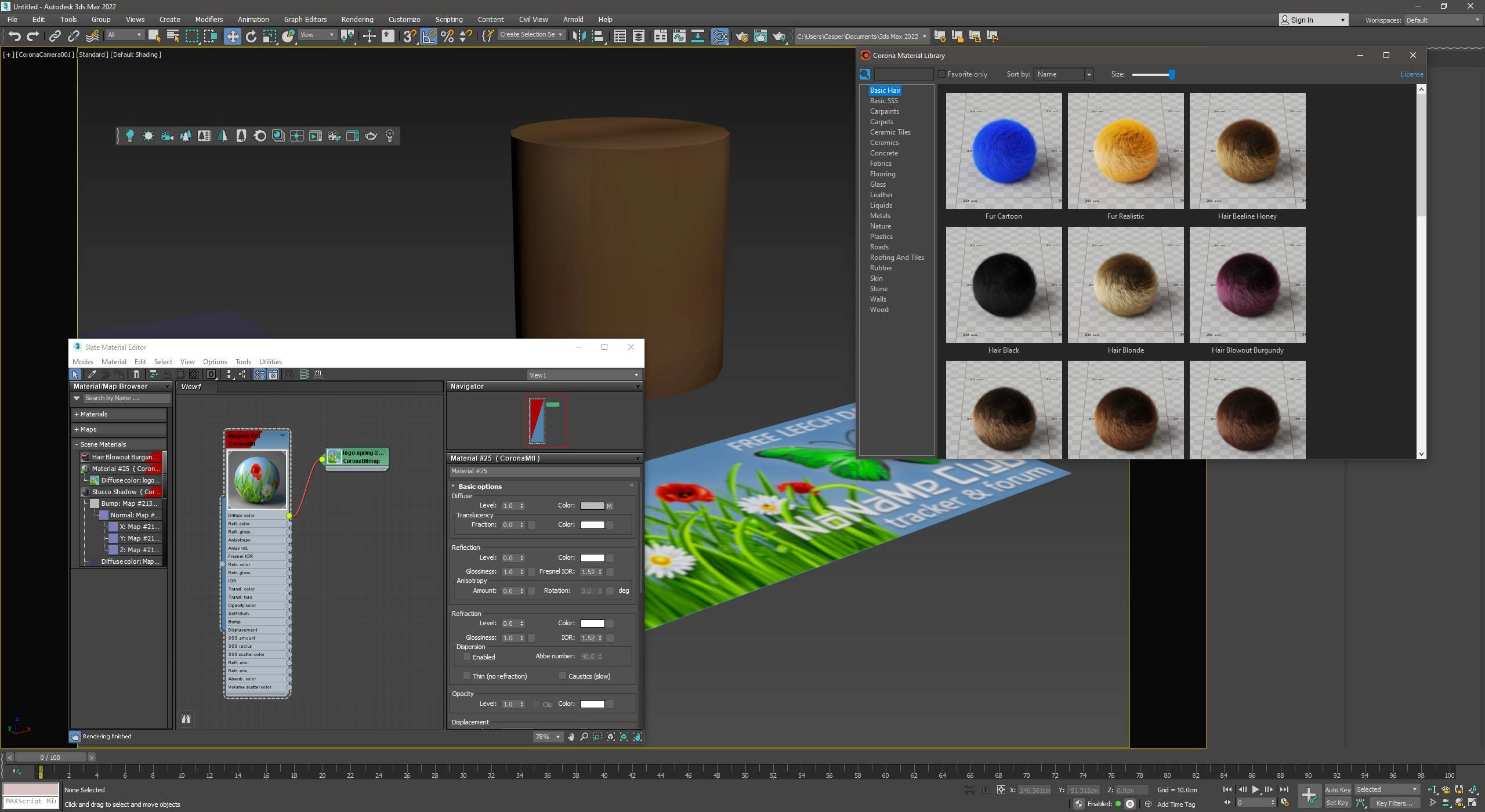Click Zoom magnifier in Slate navigation bar
Viewport: 1485px width, 812px height.
pyautogui.click(x=584, y=737)
